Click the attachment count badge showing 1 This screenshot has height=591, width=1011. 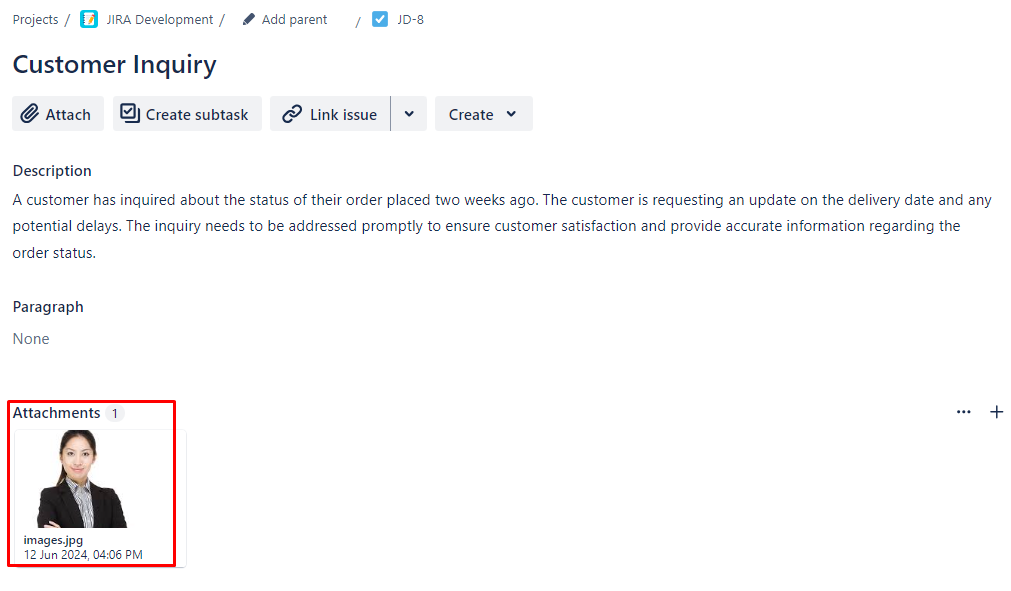coord(115,414)
